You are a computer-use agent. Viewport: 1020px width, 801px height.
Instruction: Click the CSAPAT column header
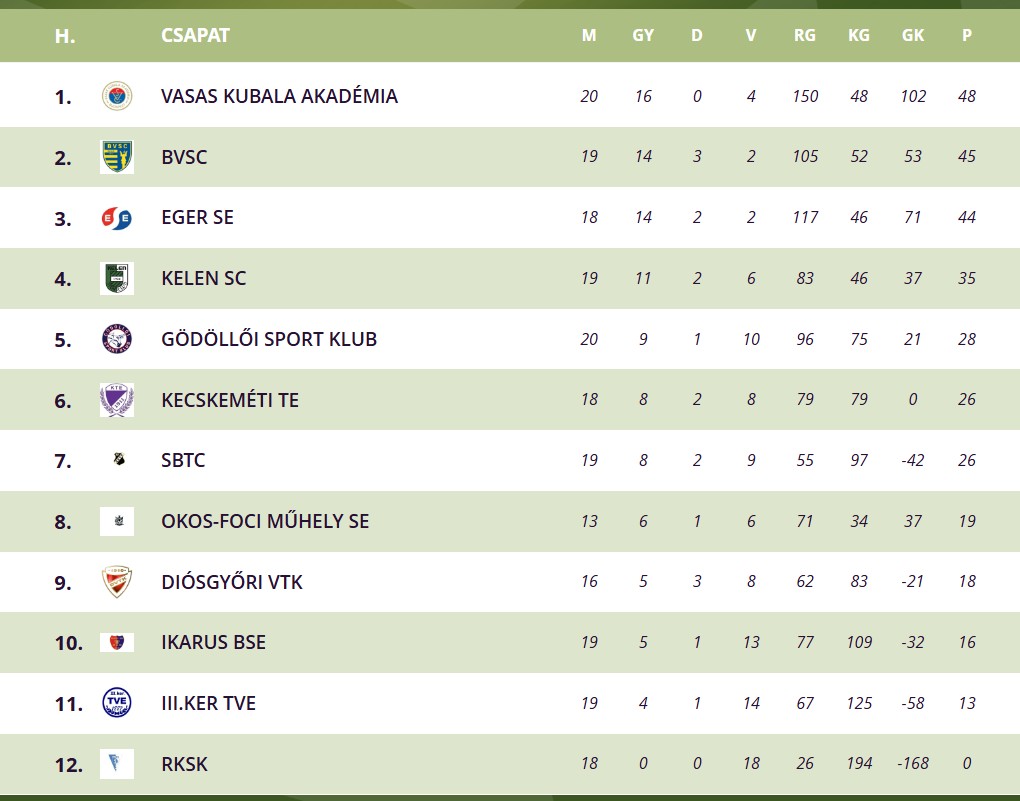(195, 35)
